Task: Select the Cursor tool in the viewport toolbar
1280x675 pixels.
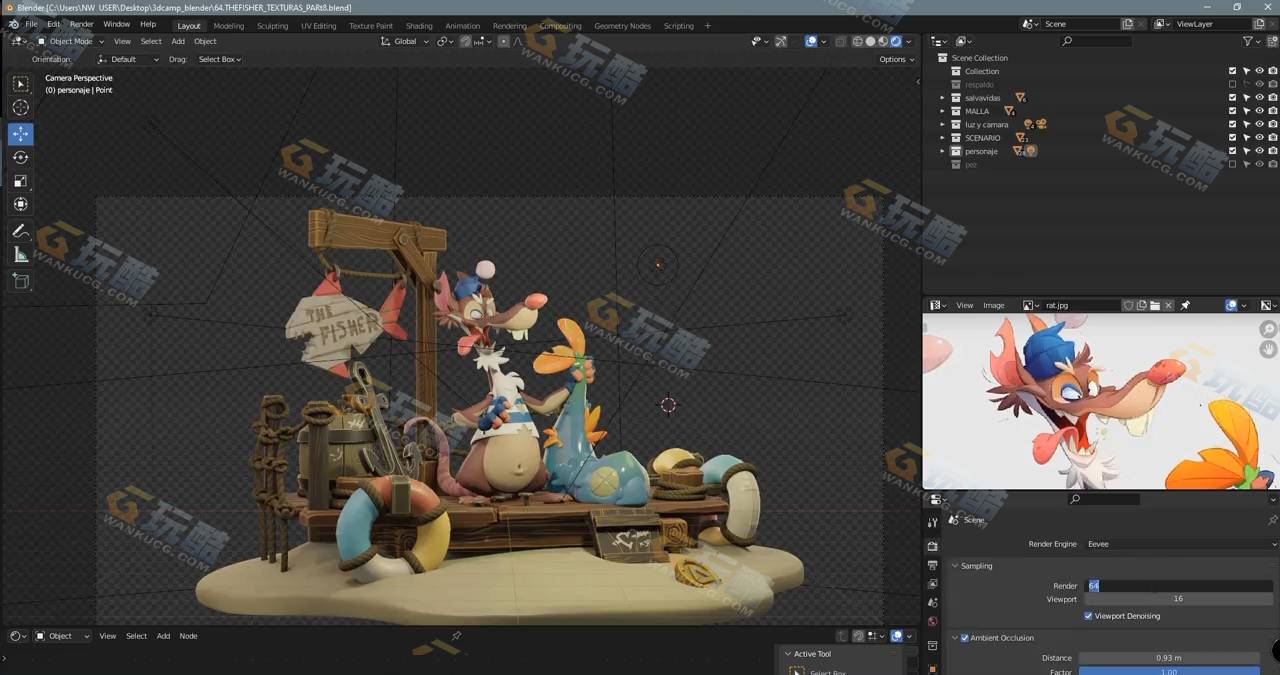Action: pyautogui.click(x=21, y=108)
